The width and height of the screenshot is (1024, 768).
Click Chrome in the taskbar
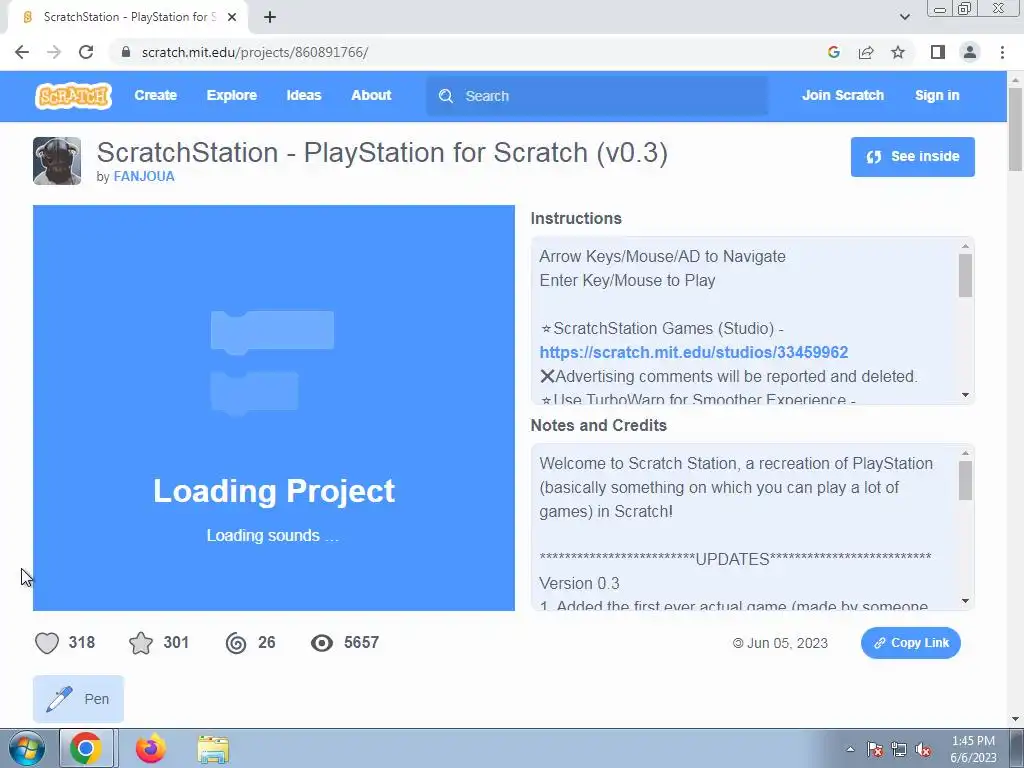point(86,748)
